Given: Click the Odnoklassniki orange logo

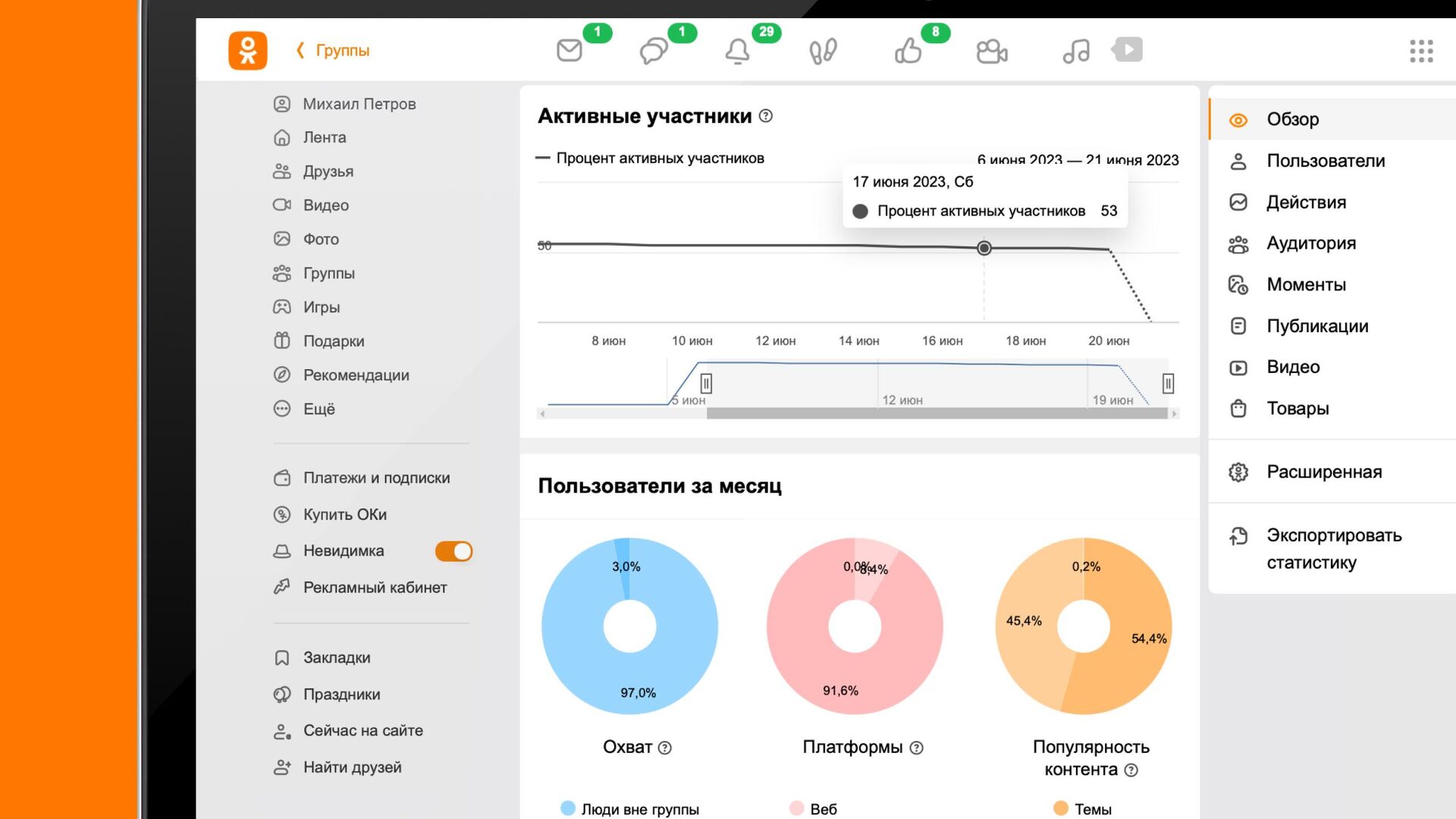Looking at the screenshot, I should coord(248,51).
